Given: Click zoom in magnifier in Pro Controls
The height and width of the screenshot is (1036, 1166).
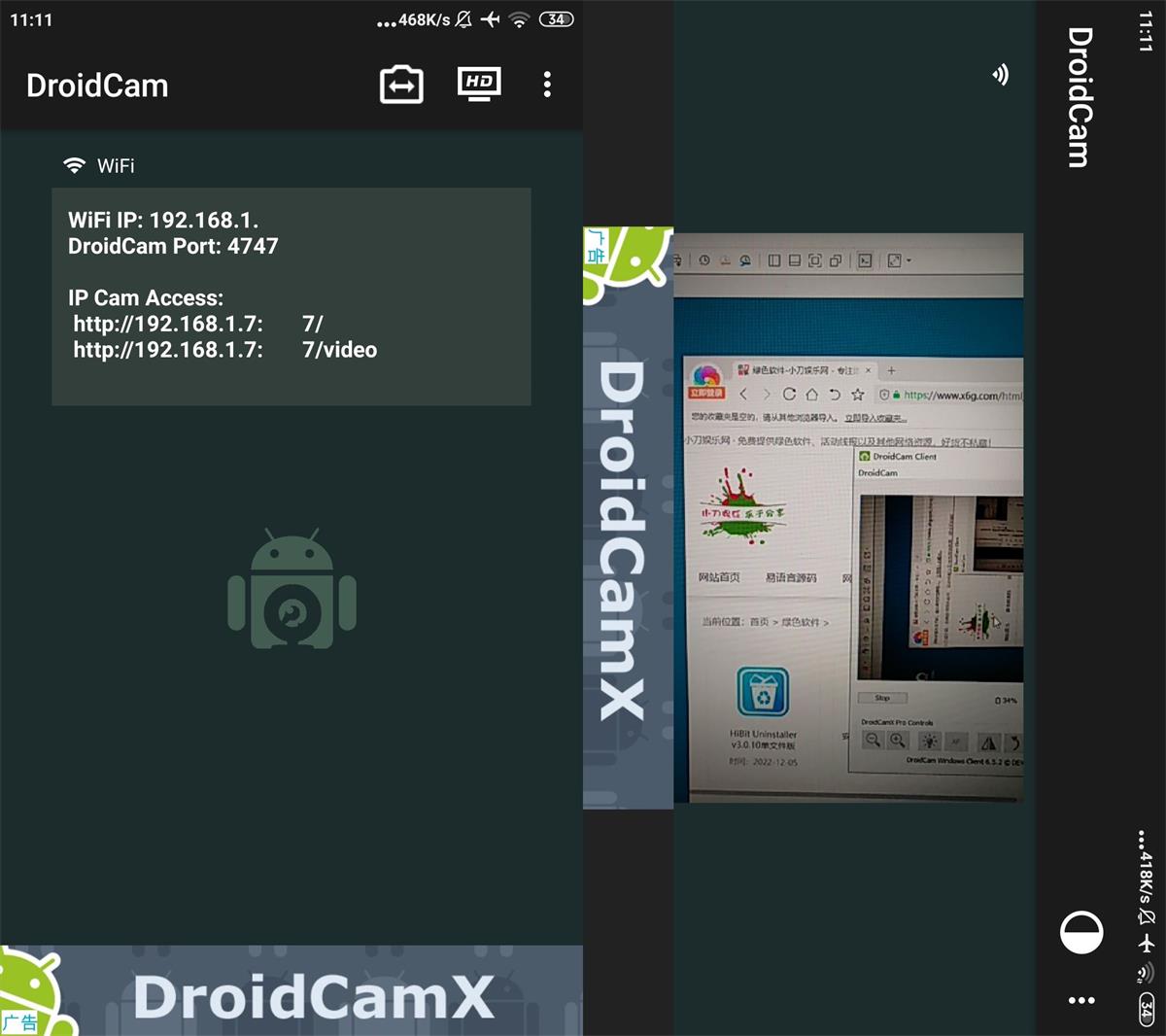Looking at the screenshot, I should 898,741.
